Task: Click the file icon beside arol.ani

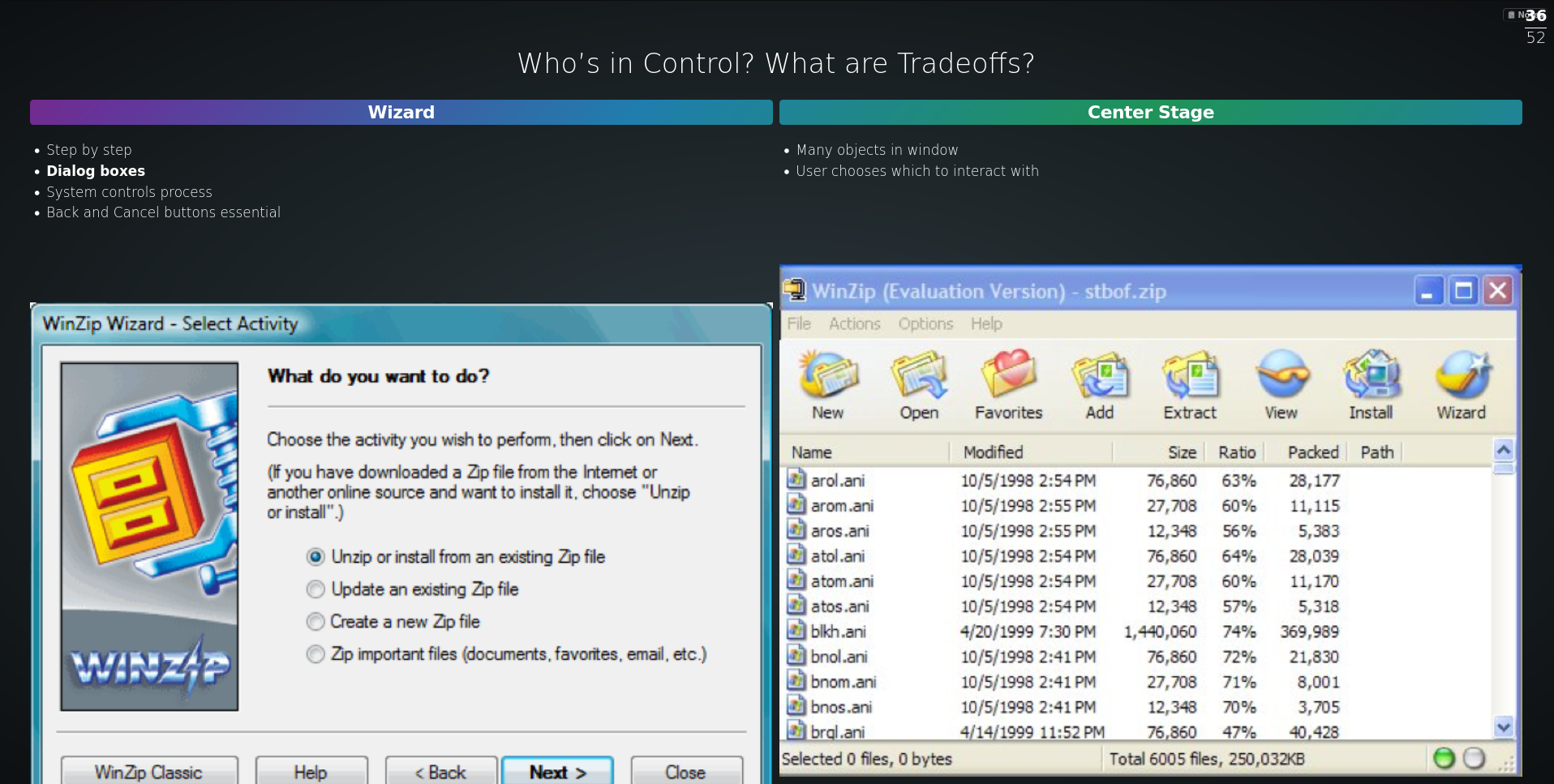Action: pyautogui.click(x=796, y=479)
